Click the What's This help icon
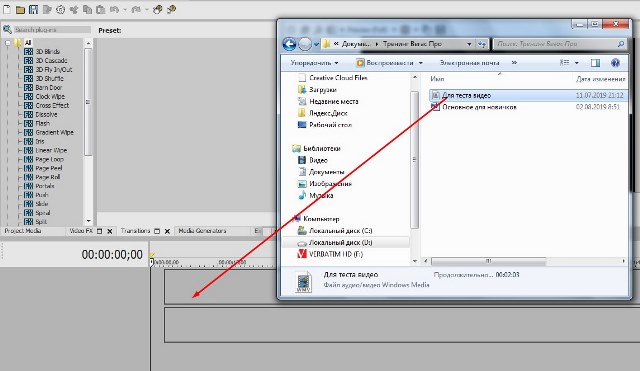Image resolution: width=640 pixels, height=371 pixels. (171, 9)
